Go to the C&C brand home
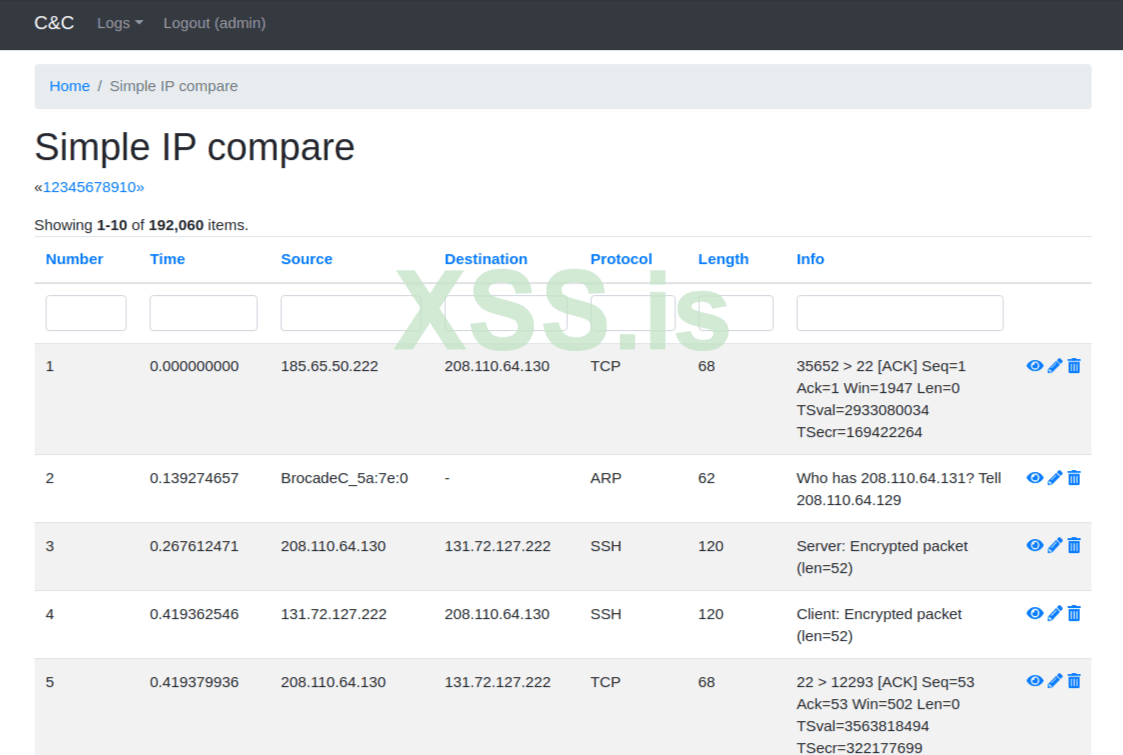 (x=54, y=23)
